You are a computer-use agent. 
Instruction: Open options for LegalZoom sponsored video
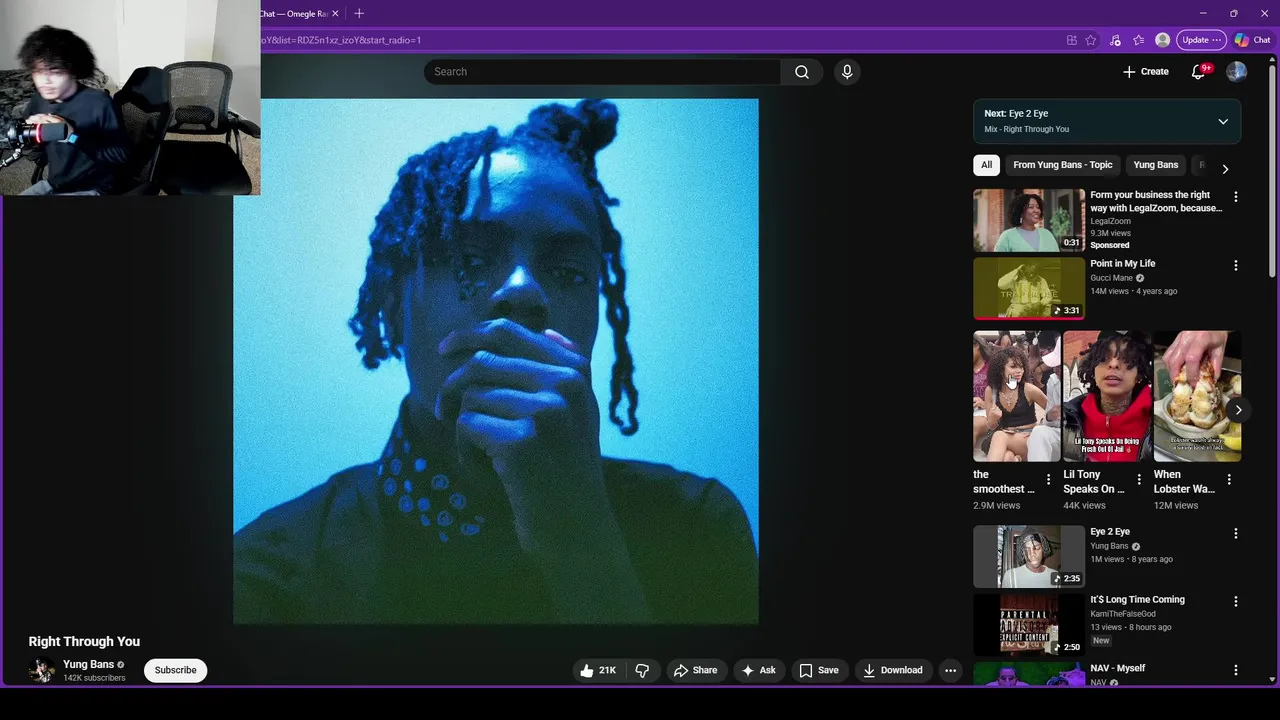pos(1236,197)
